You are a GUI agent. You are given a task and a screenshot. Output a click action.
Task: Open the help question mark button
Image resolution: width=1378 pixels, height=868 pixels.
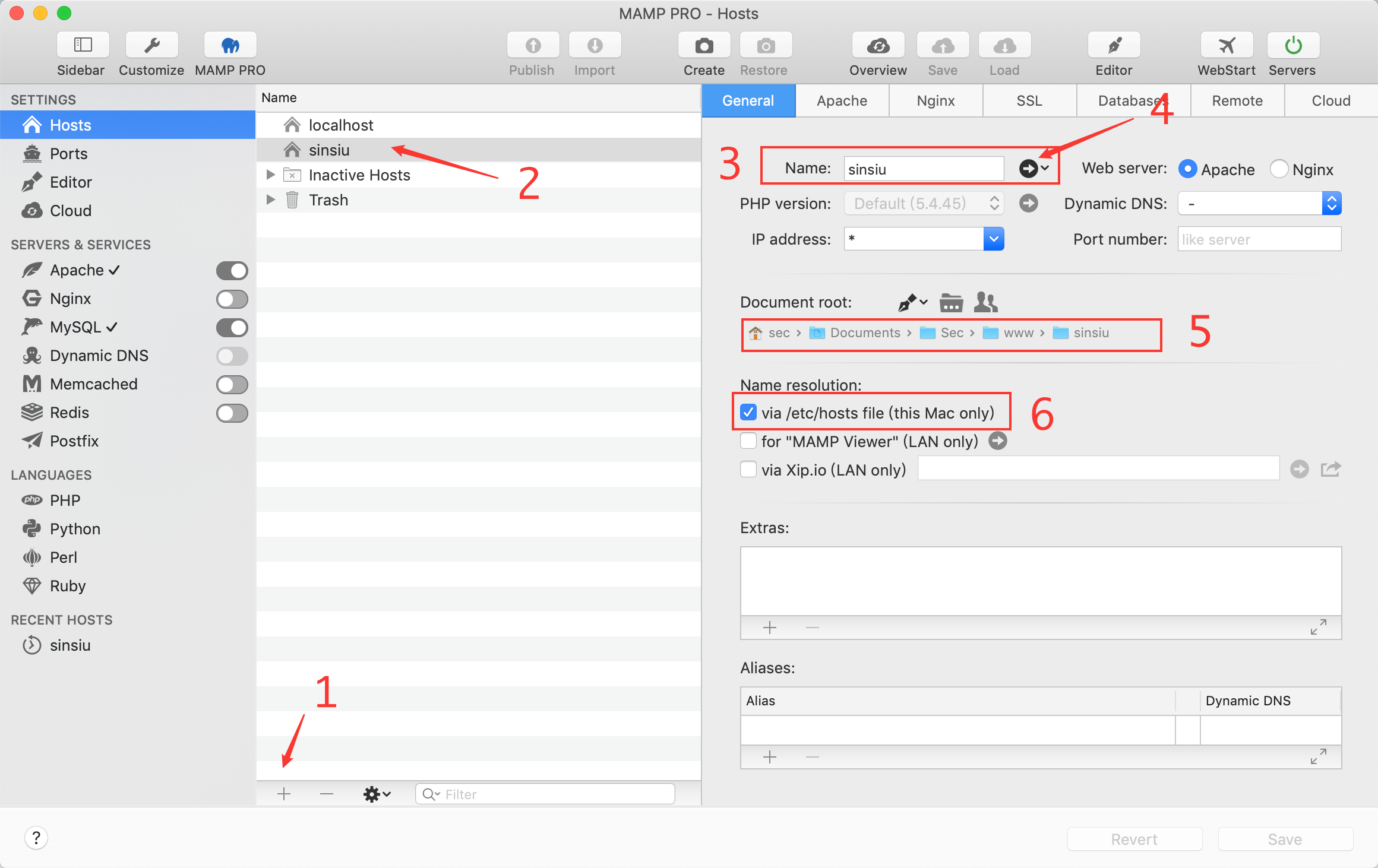point(36,838)
